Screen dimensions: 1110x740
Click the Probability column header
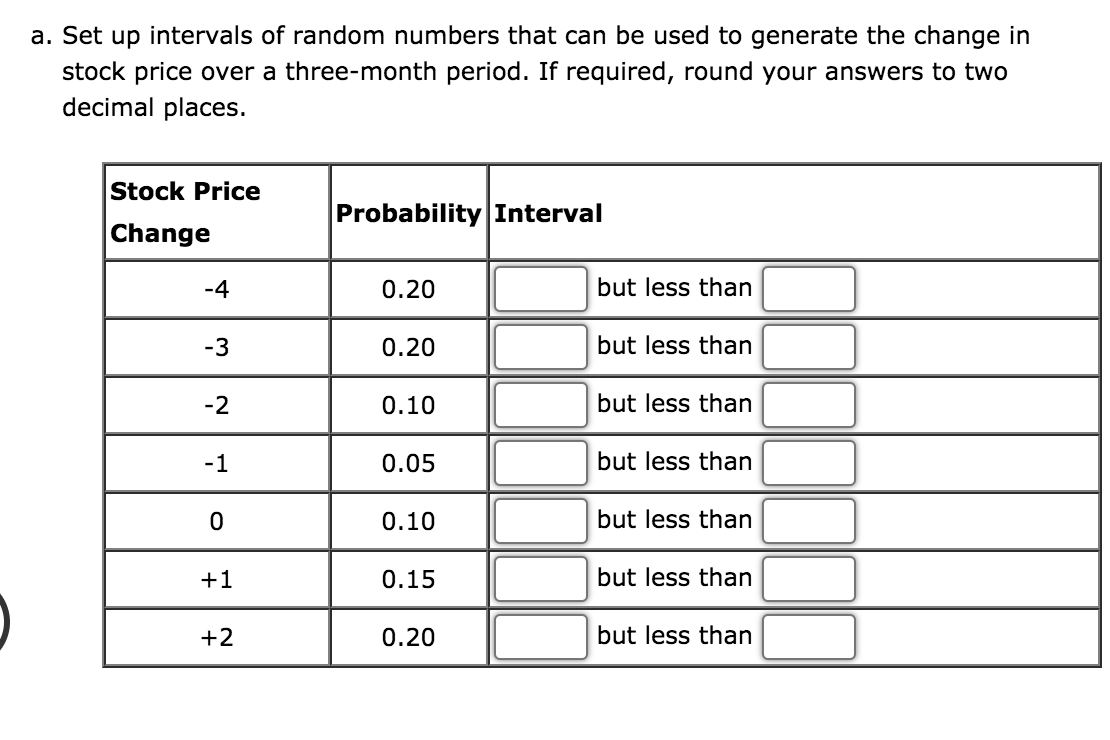[406, 213]
